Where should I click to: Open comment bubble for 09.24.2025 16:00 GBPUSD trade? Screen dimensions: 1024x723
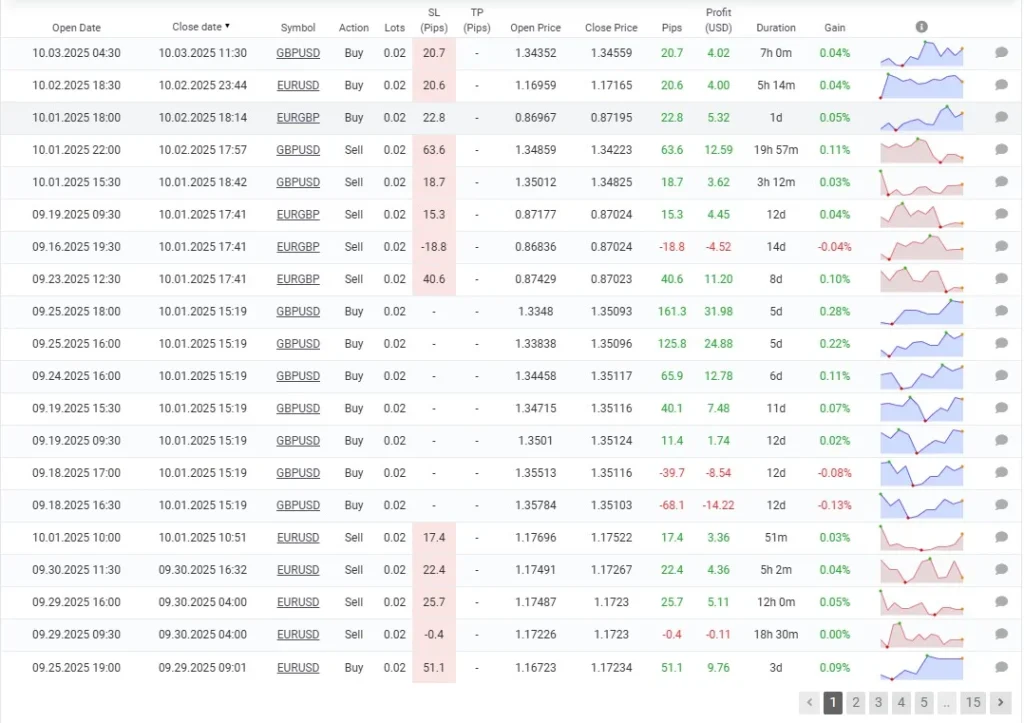1001,376
